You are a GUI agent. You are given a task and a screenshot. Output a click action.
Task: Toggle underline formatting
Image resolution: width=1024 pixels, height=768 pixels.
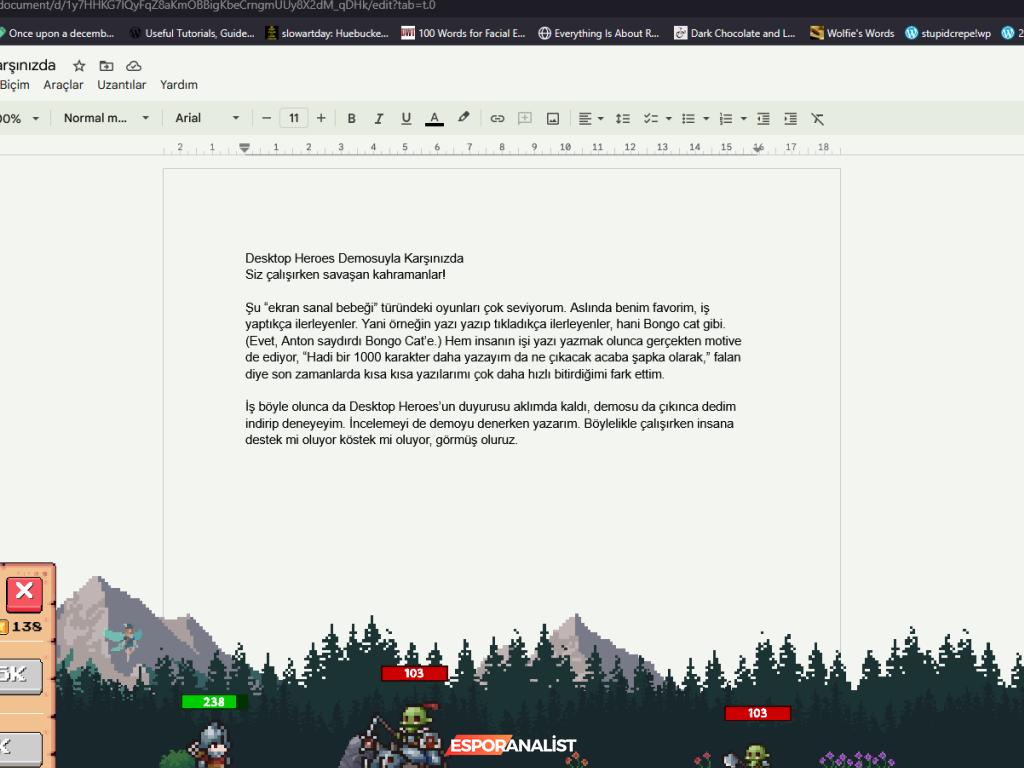(x=406, y=118)
